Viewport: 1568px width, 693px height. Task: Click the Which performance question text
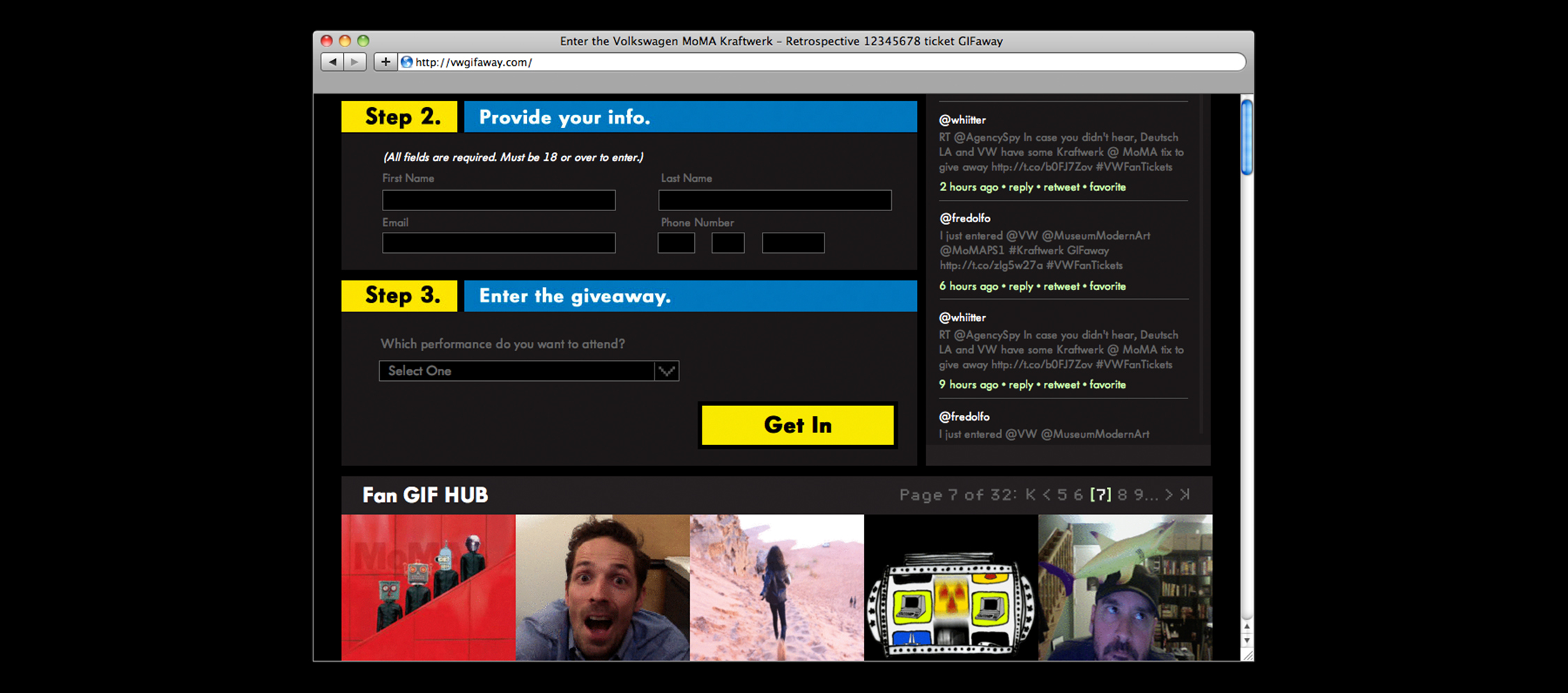coord(502,343)
